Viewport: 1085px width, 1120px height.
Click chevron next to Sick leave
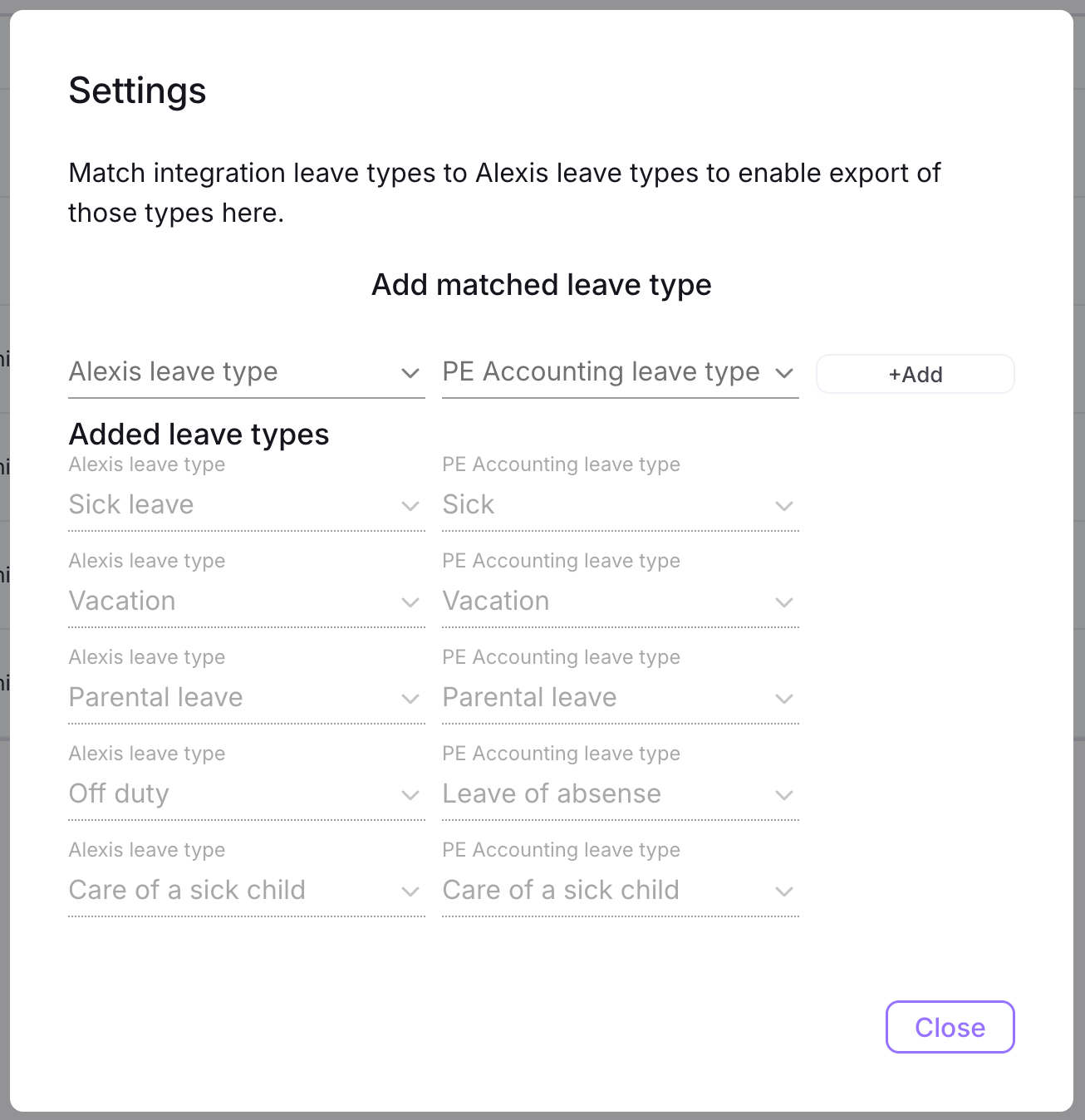pos(410,506)
